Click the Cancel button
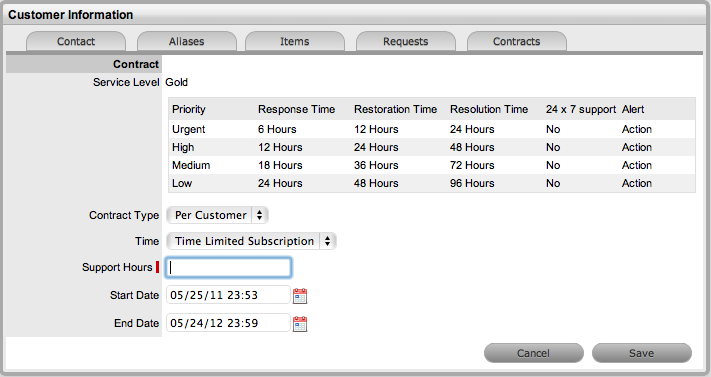 coord(533,353)
